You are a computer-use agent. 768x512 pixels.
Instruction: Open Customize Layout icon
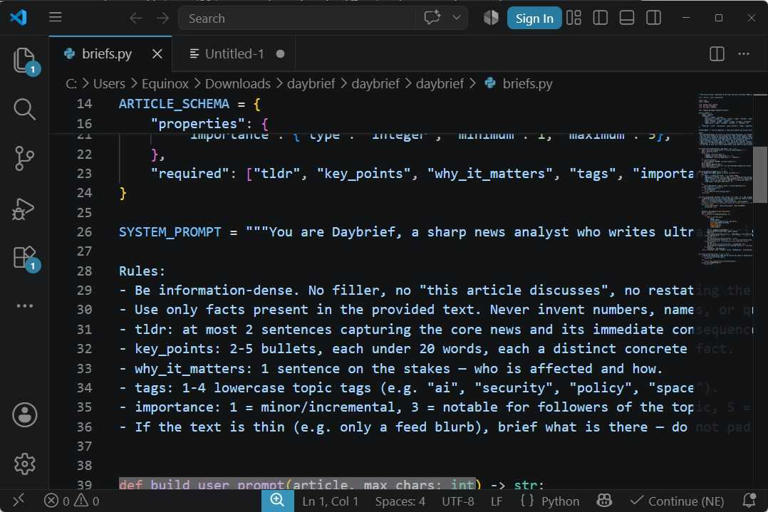click(574, 18)
